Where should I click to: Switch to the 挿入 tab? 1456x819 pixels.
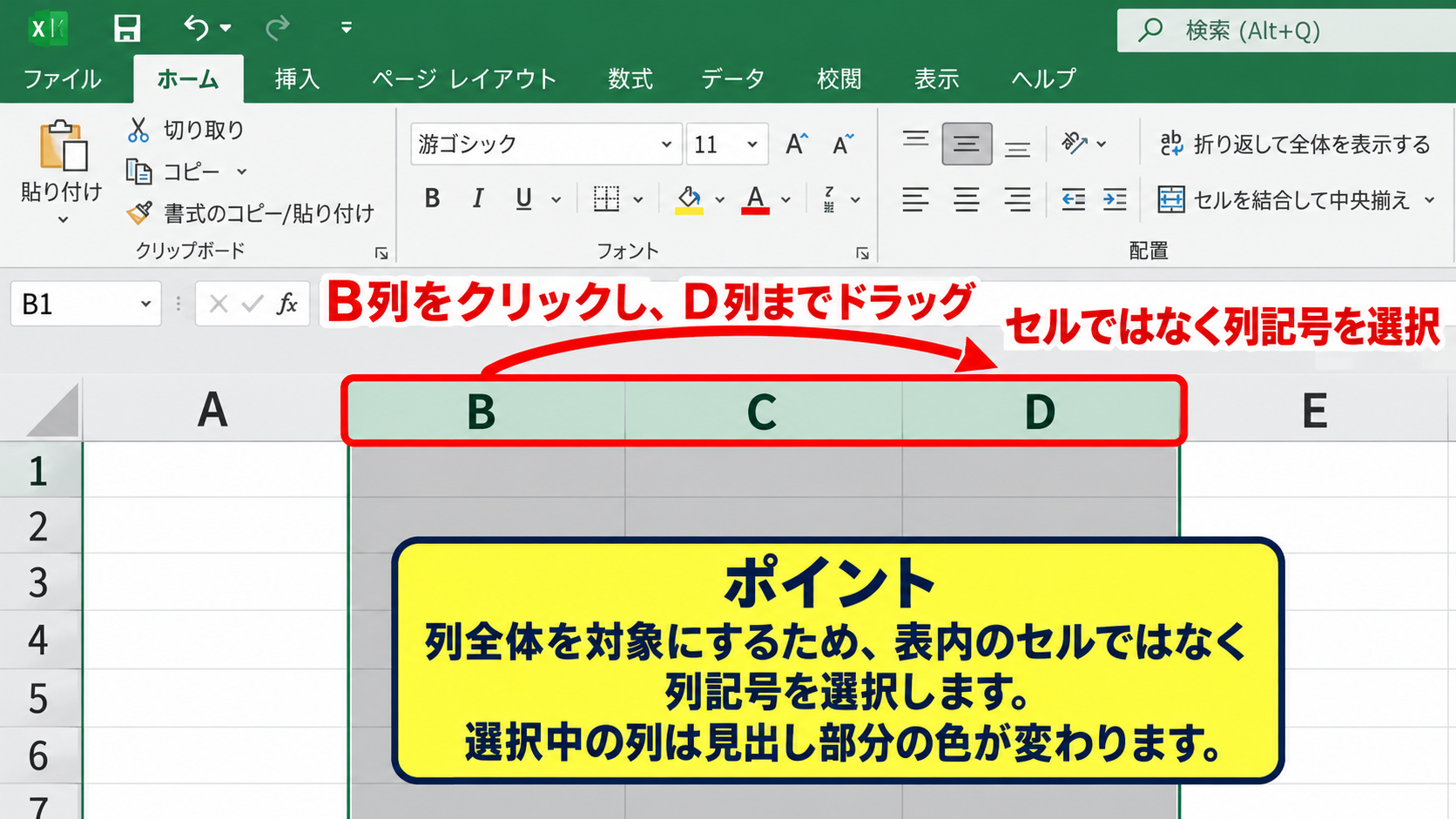(x=298, y=79)
